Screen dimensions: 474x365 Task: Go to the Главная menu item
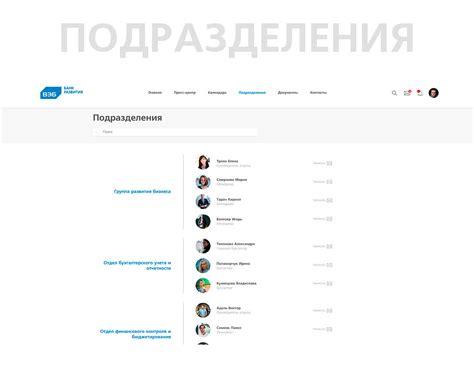pos(155,93)
